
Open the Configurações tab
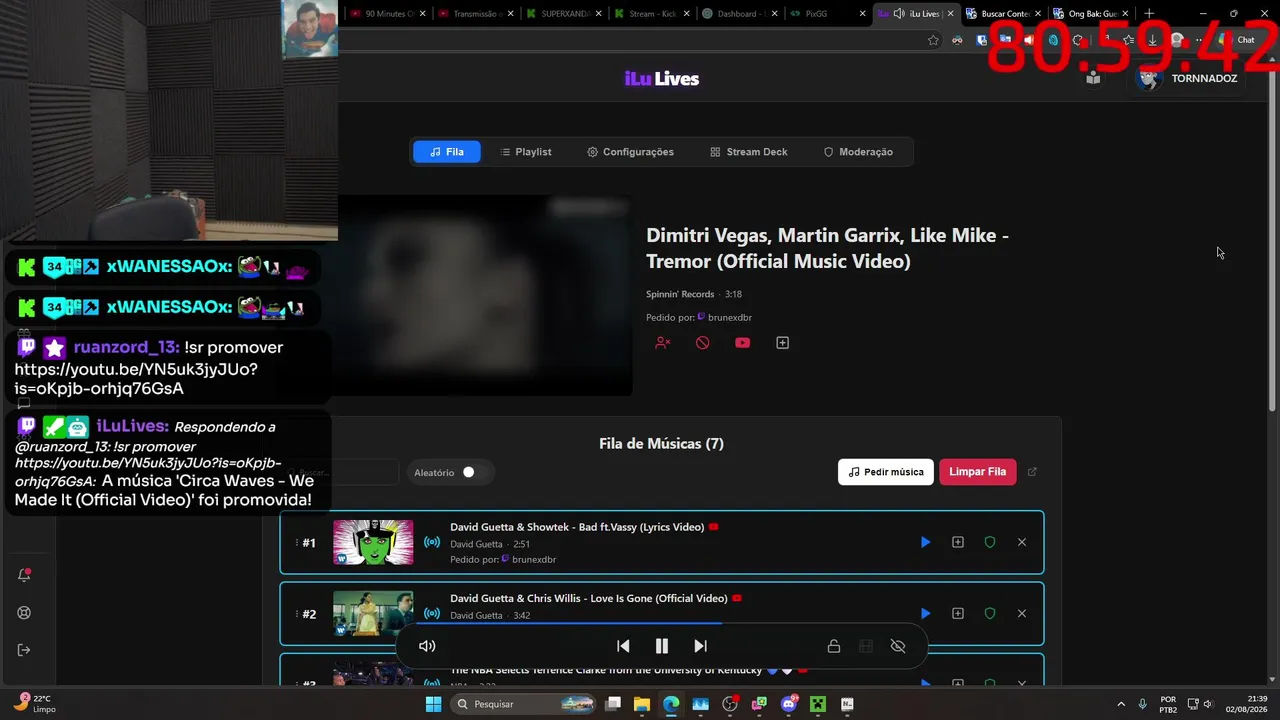click(630, 152)
